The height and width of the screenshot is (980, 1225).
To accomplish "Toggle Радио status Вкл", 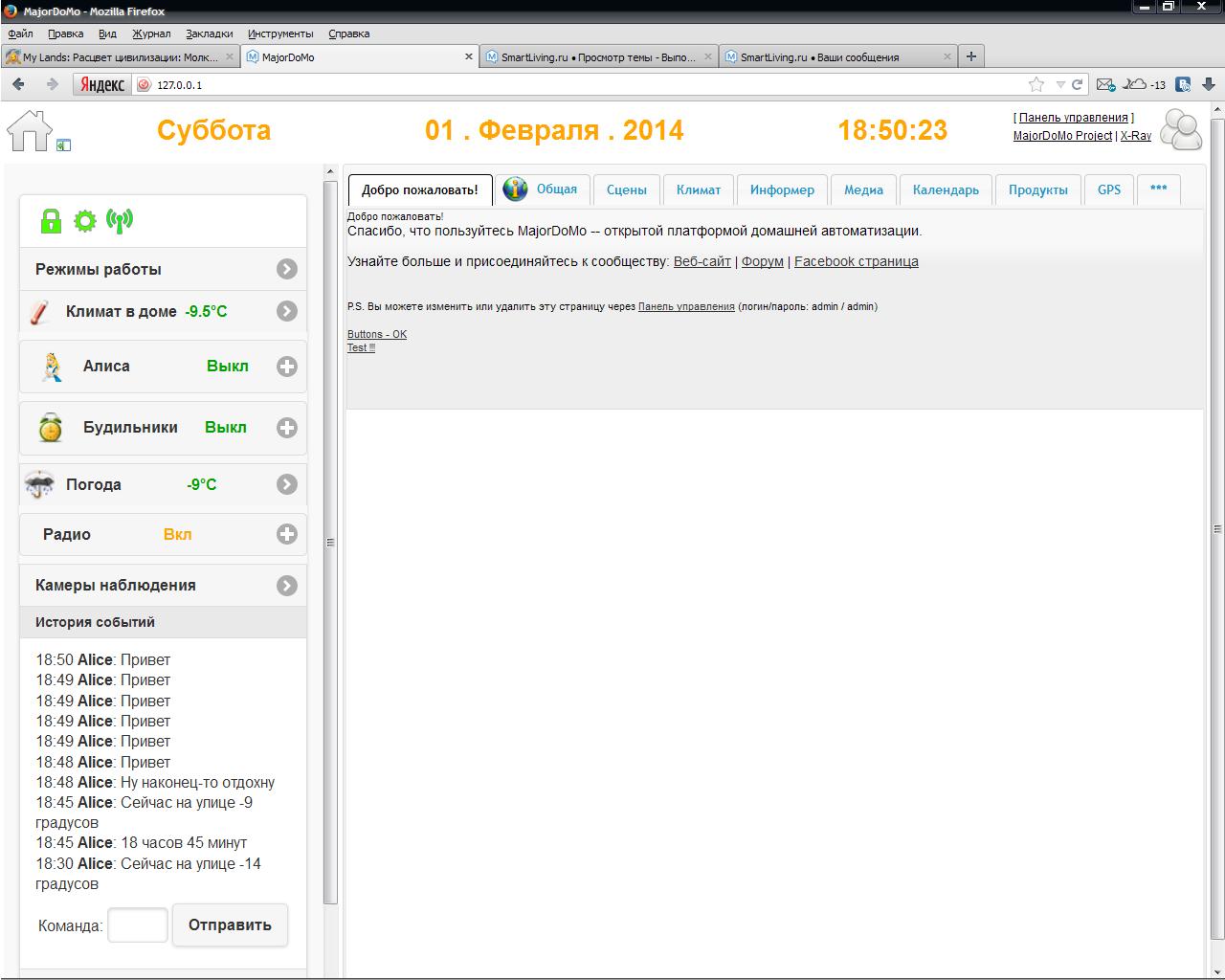I will [177, 535].
